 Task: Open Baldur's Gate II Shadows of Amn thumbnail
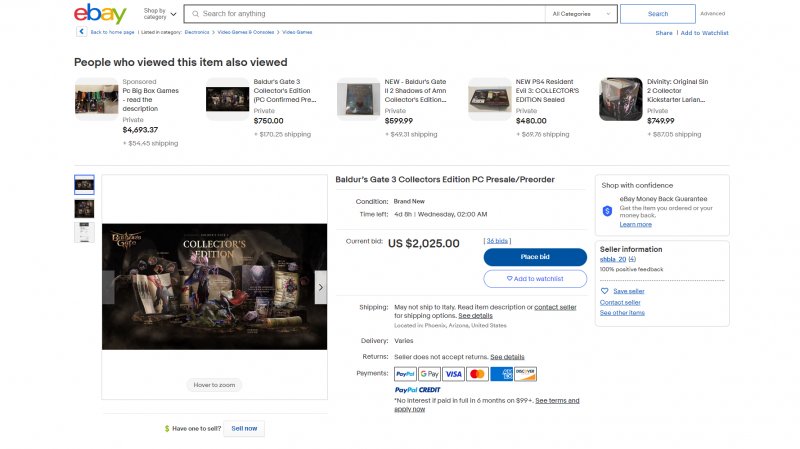359,99
